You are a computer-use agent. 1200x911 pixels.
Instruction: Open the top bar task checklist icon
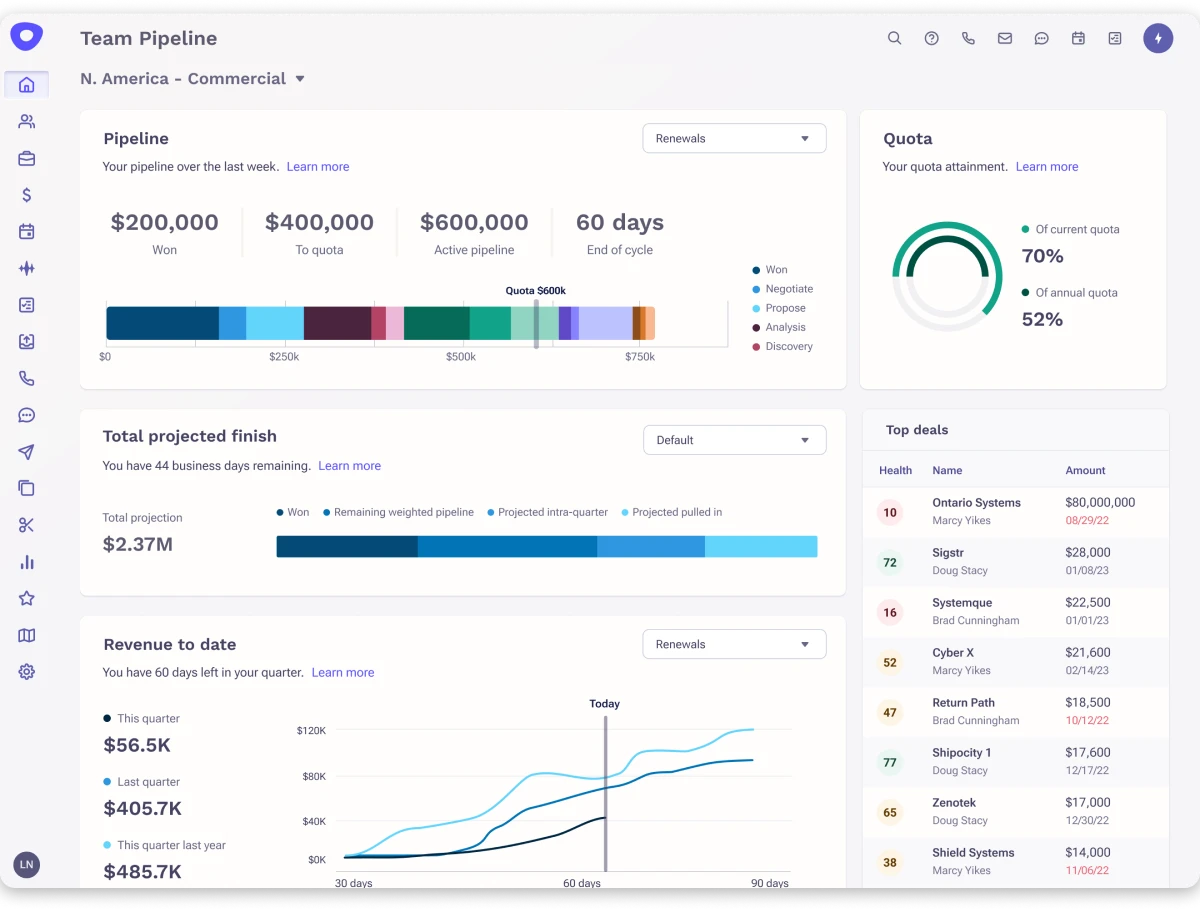pos(1115,38)
